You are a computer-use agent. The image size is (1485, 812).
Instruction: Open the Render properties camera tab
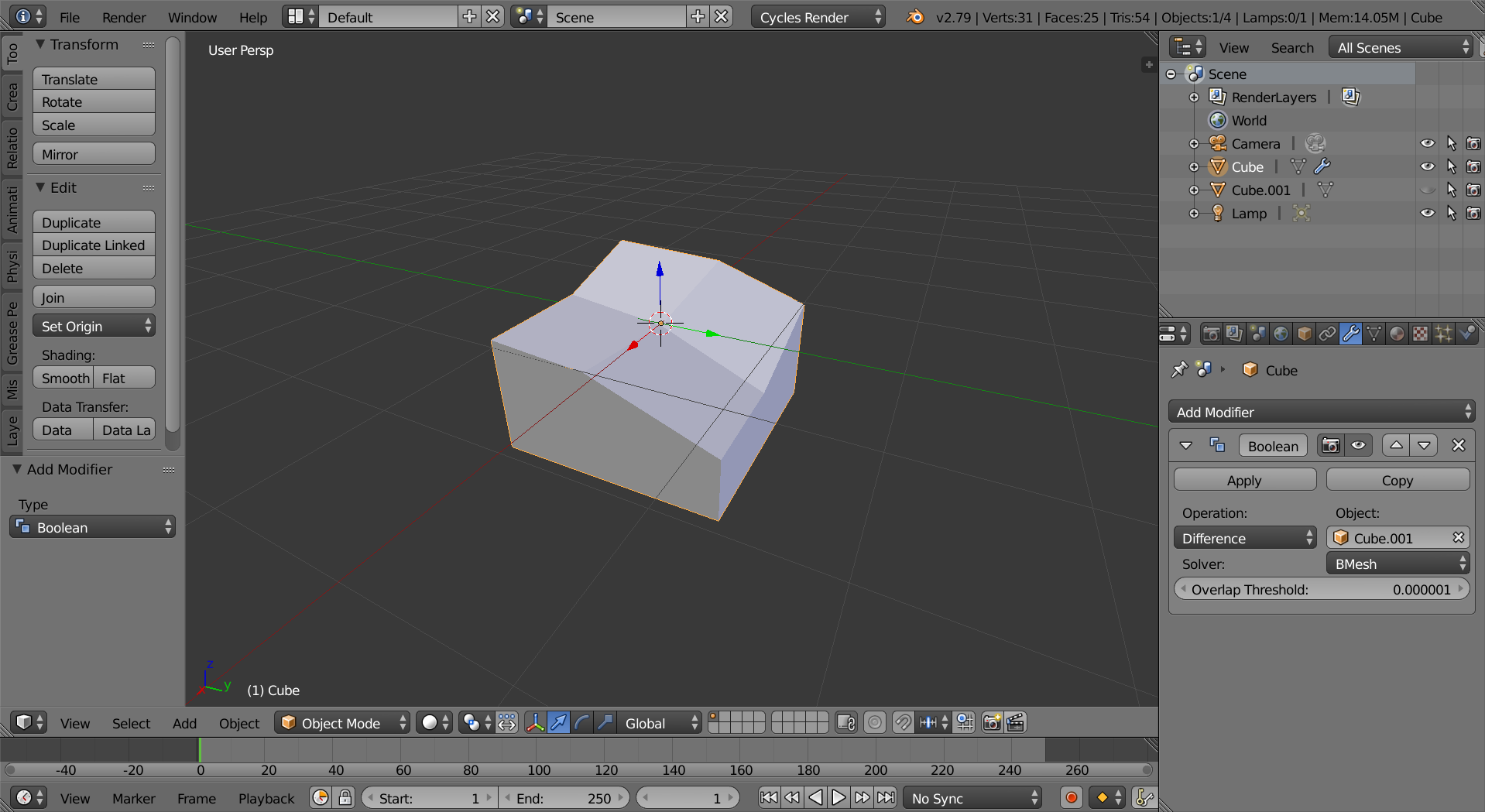pyautogui.click(x=1212, y=334)
